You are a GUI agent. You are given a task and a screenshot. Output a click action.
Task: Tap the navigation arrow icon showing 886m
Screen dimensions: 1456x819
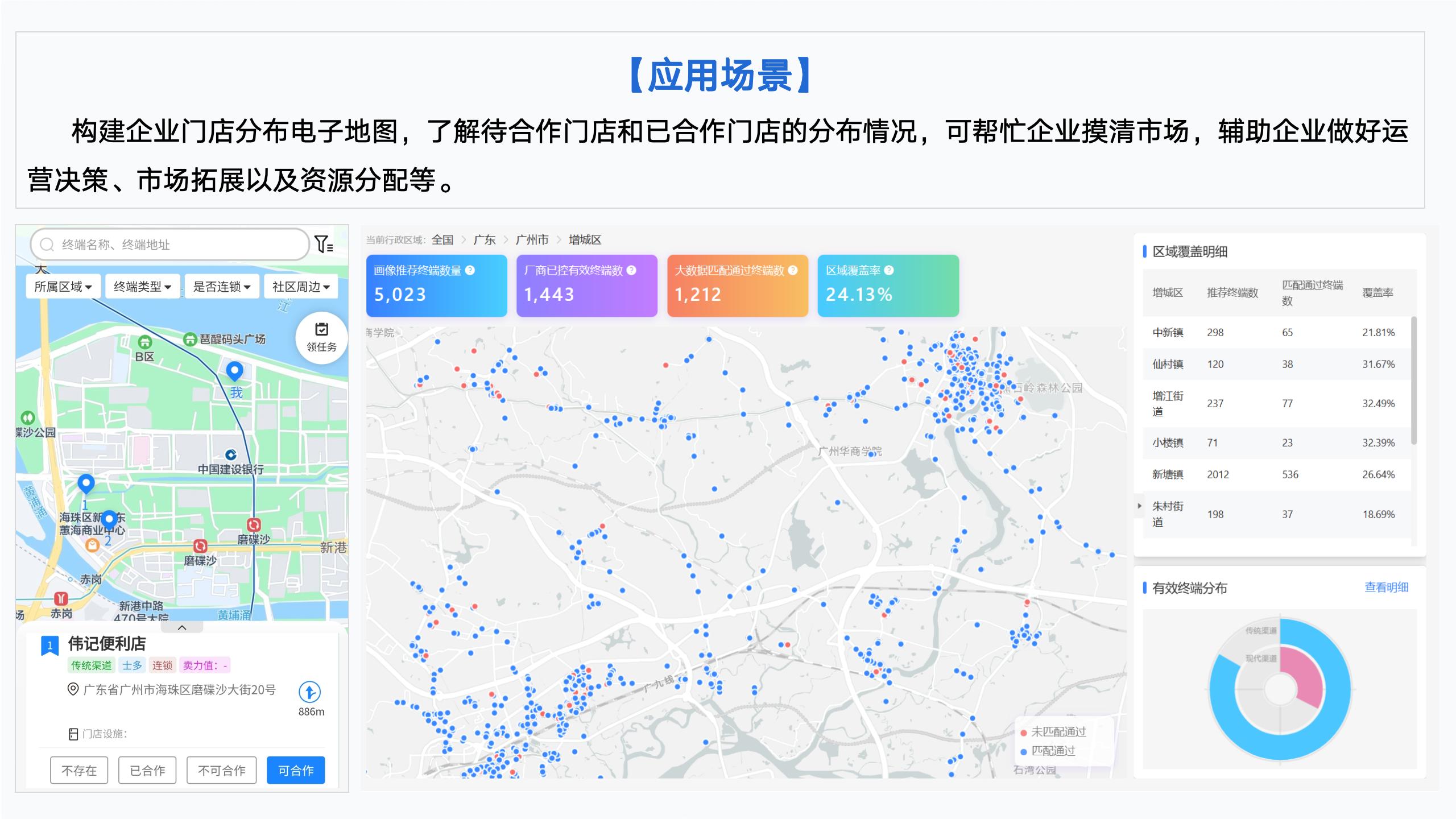310,692
